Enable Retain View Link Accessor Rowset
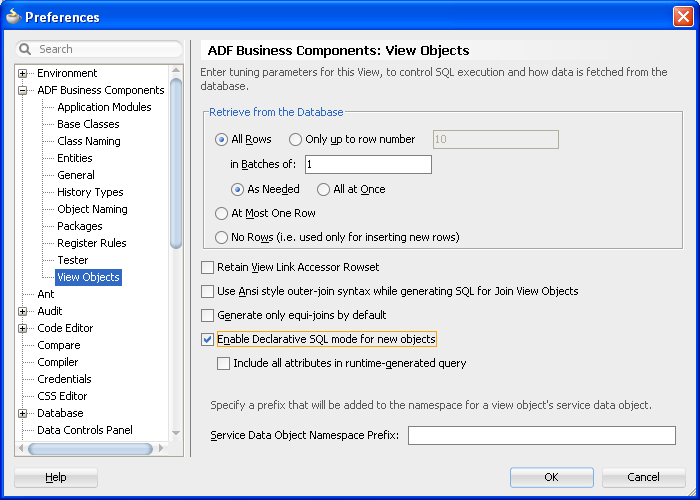Screen dimensions: 700x500 click(x=207, y=267)
